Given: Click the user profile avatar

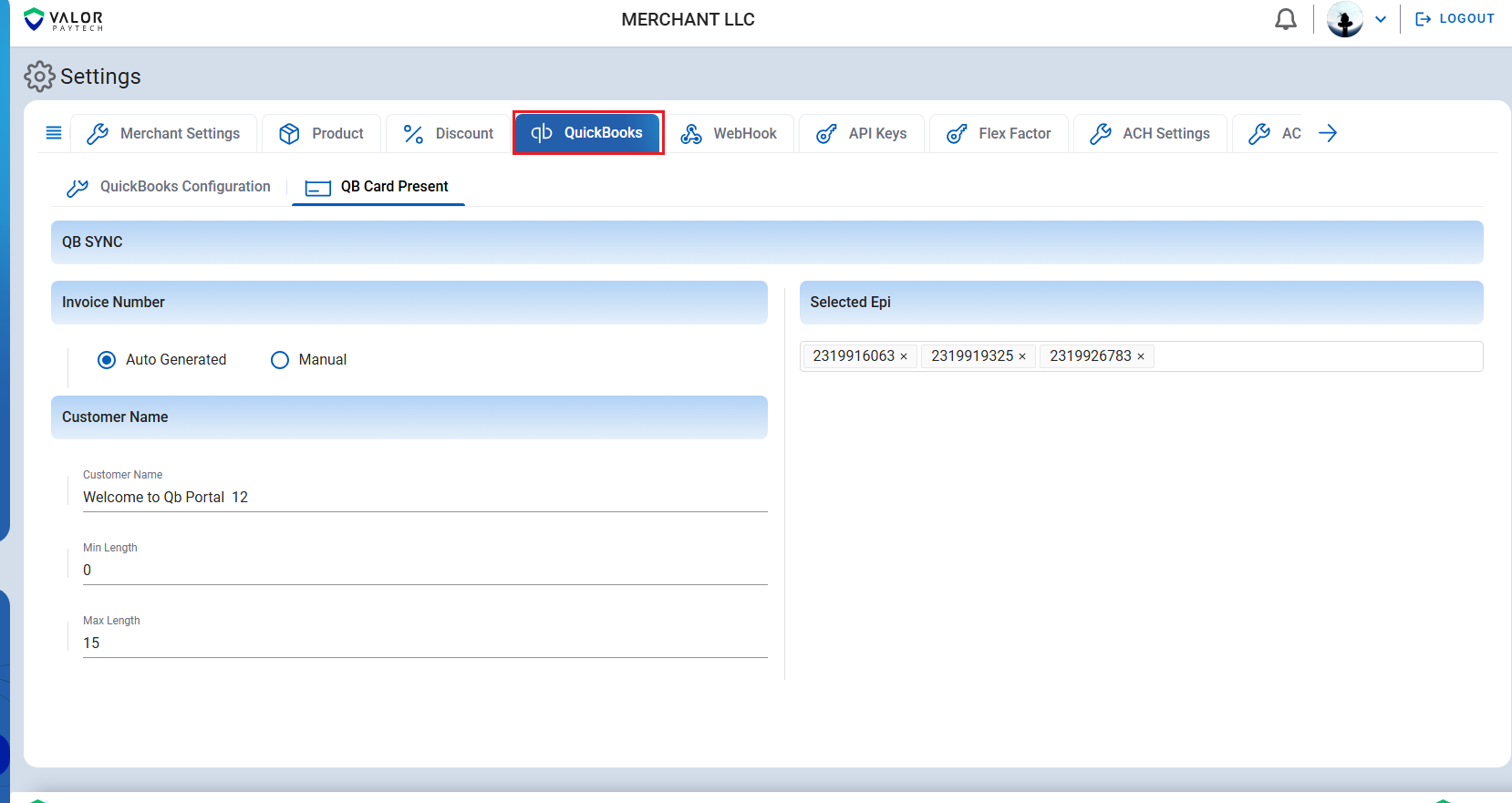Looking at the screenshot, I should click(1345, 19).
